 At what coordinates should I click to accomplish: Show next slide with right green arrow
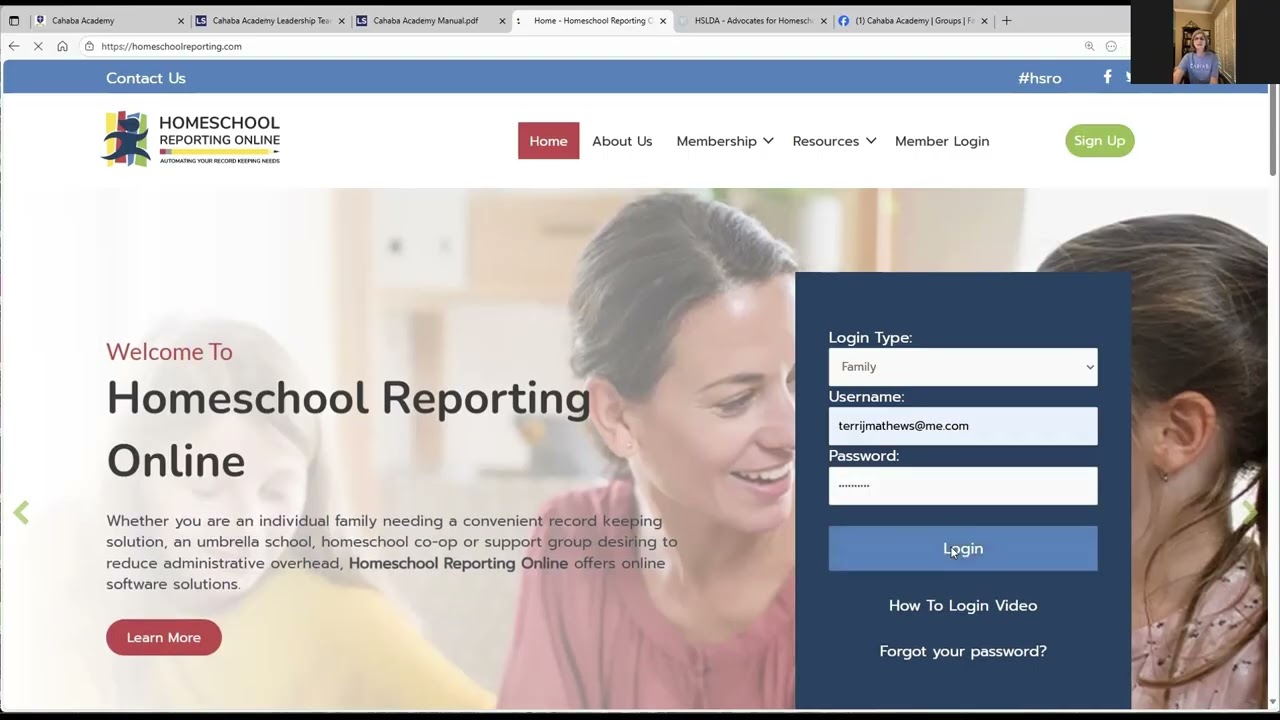(1249, 513)
